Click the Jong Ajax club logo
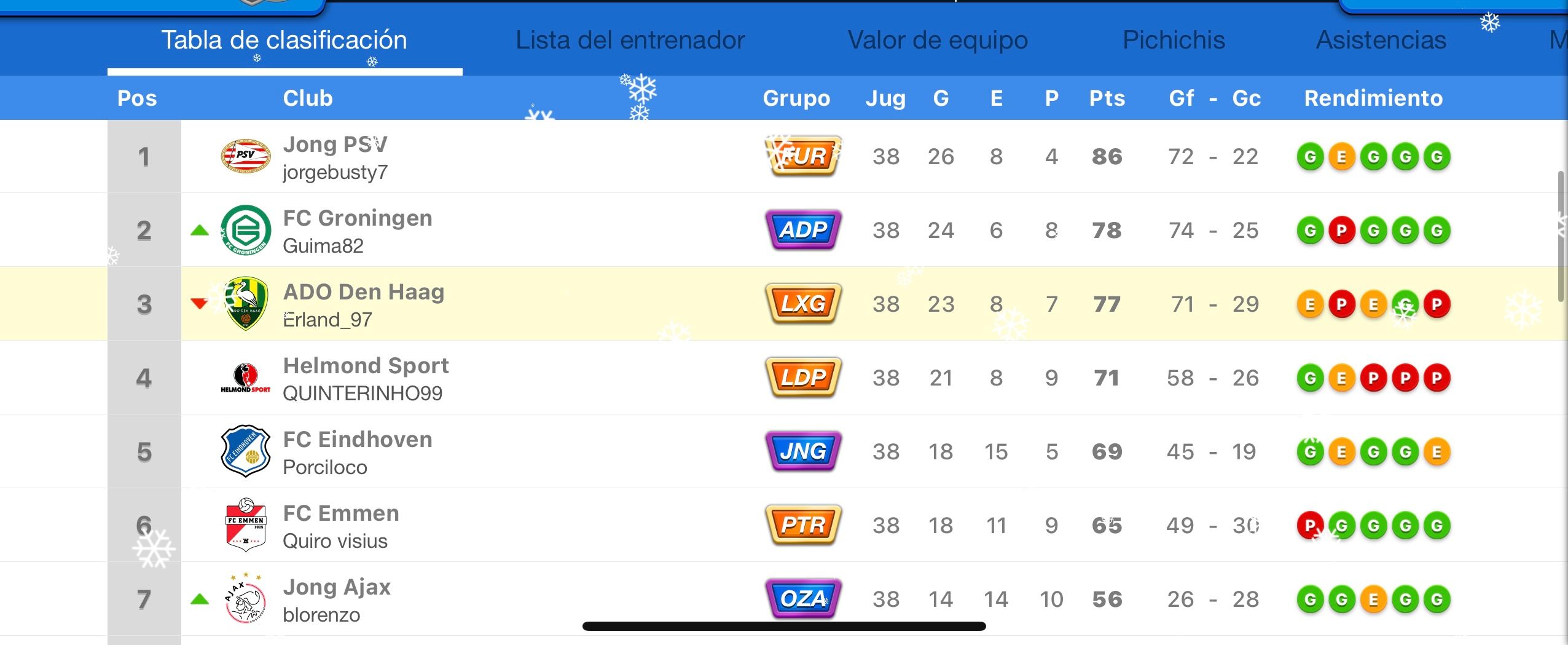This screenshot has width=1568, height=645. [x=246, y=599]
